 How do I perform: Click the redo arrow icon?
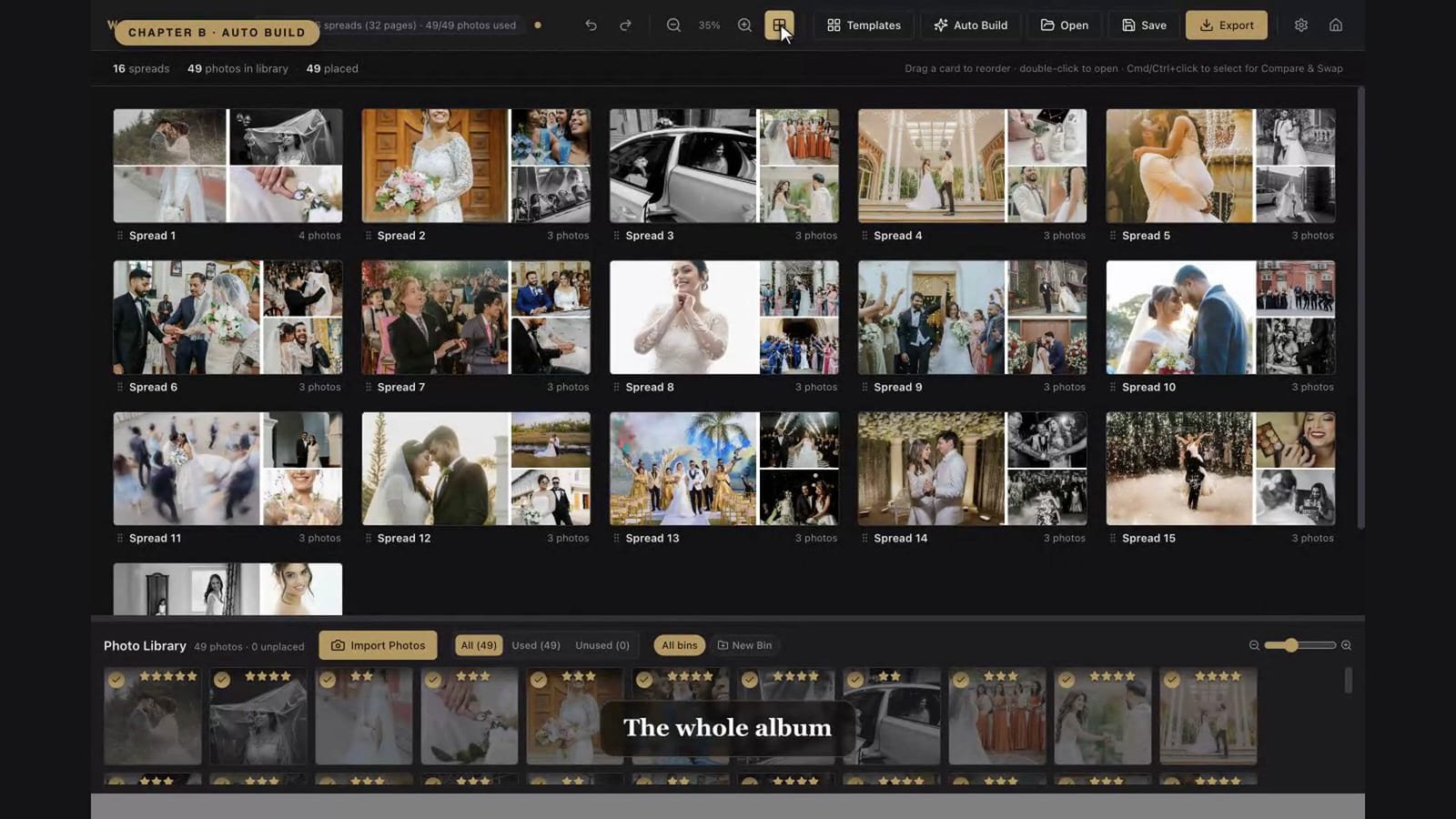[x=625, y=25]
